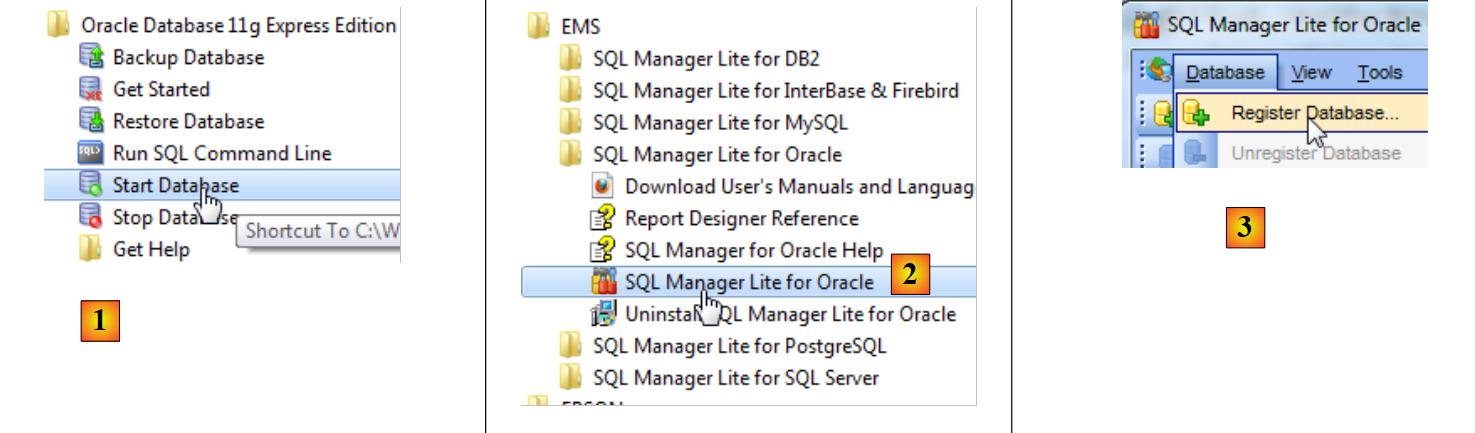Image resolution: width=1475 pixels, height=433 pixels.
Task: Launch SQL Manager Lite for Oracle app icon
Action: pos(603,283)
